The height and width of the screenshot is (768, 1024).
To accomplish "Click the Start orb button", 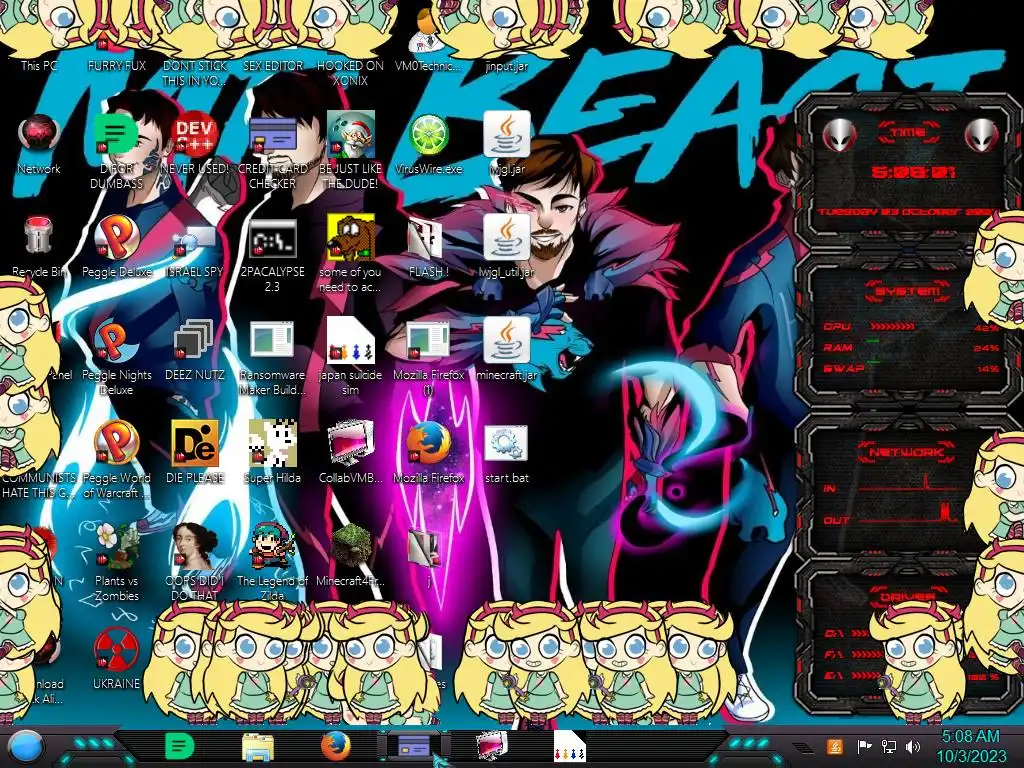I will tap(25, 746).
